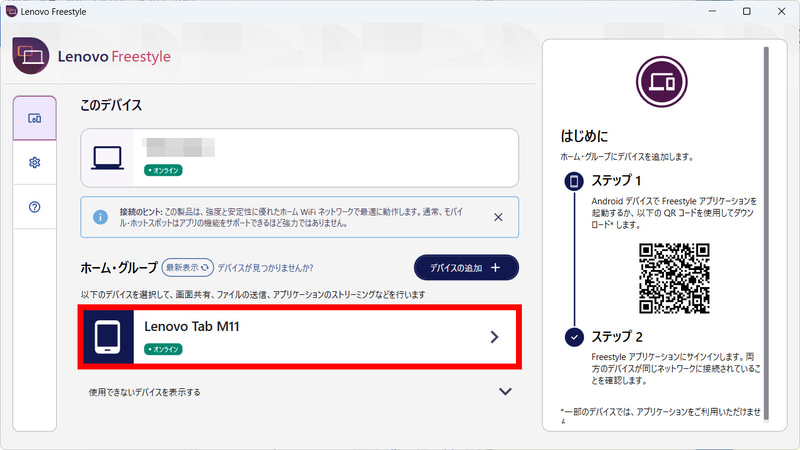
Task: Open the help question mark icon
Action: [35, 207]
